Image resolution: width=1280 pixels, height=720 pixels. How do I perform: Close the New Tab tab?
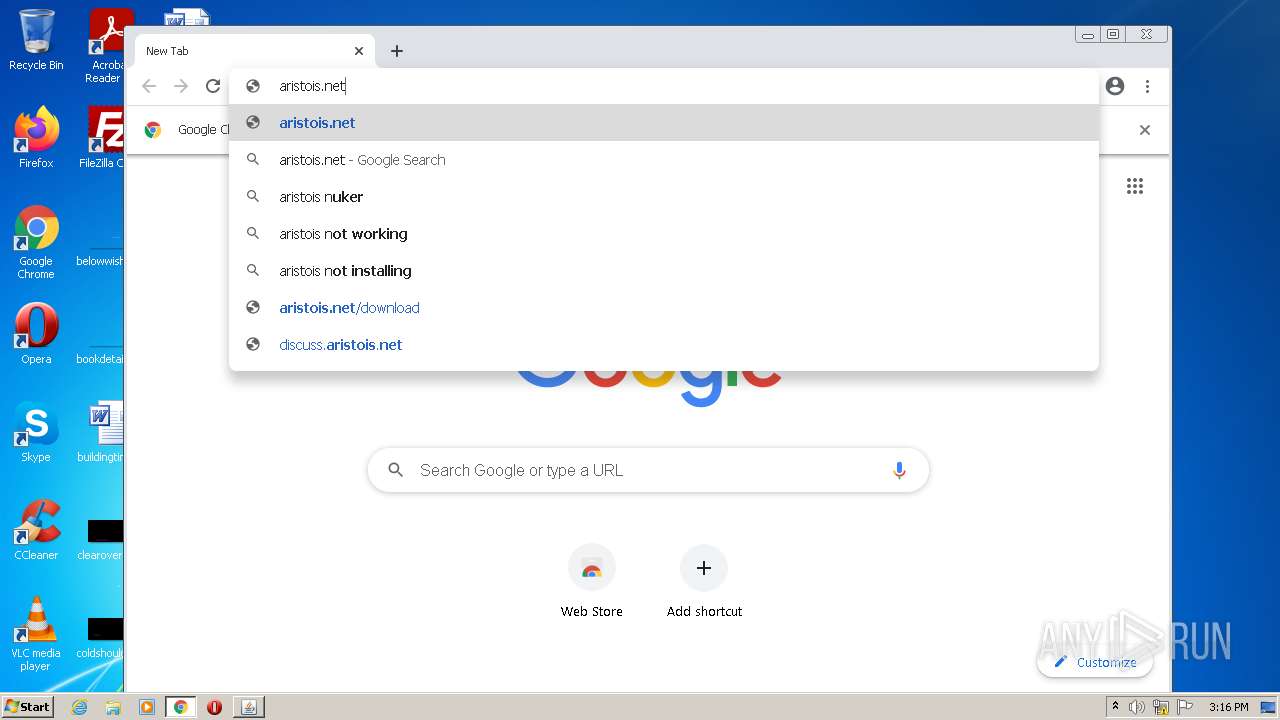click(359, 51)
